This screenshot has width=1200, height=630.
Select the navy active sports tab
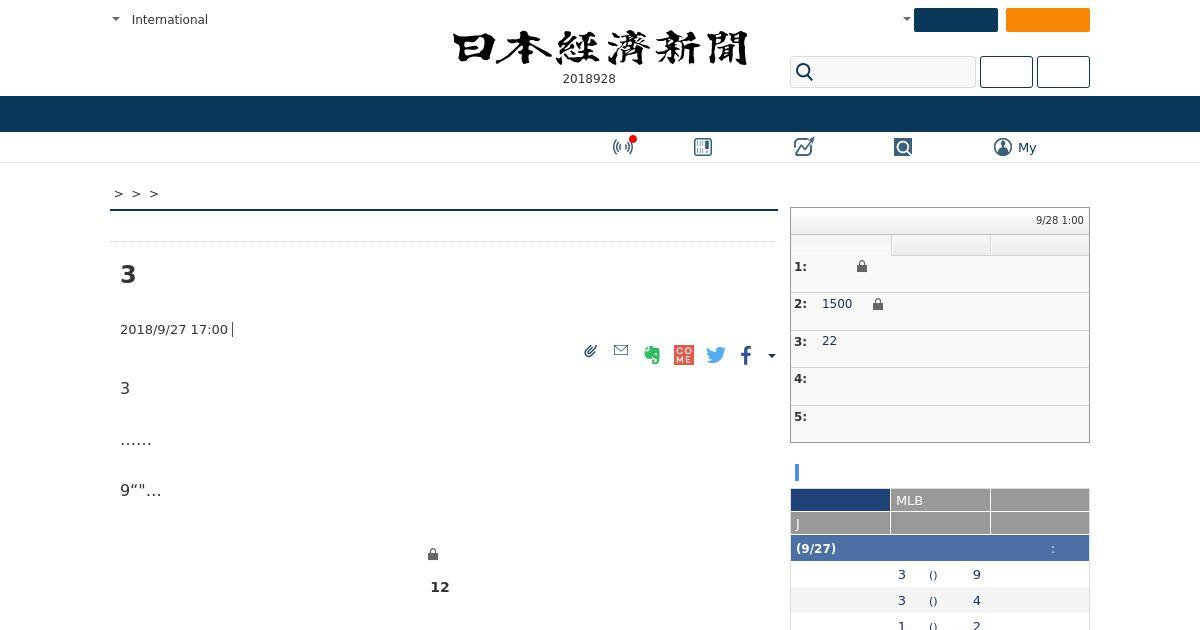[x=840, y=500]
